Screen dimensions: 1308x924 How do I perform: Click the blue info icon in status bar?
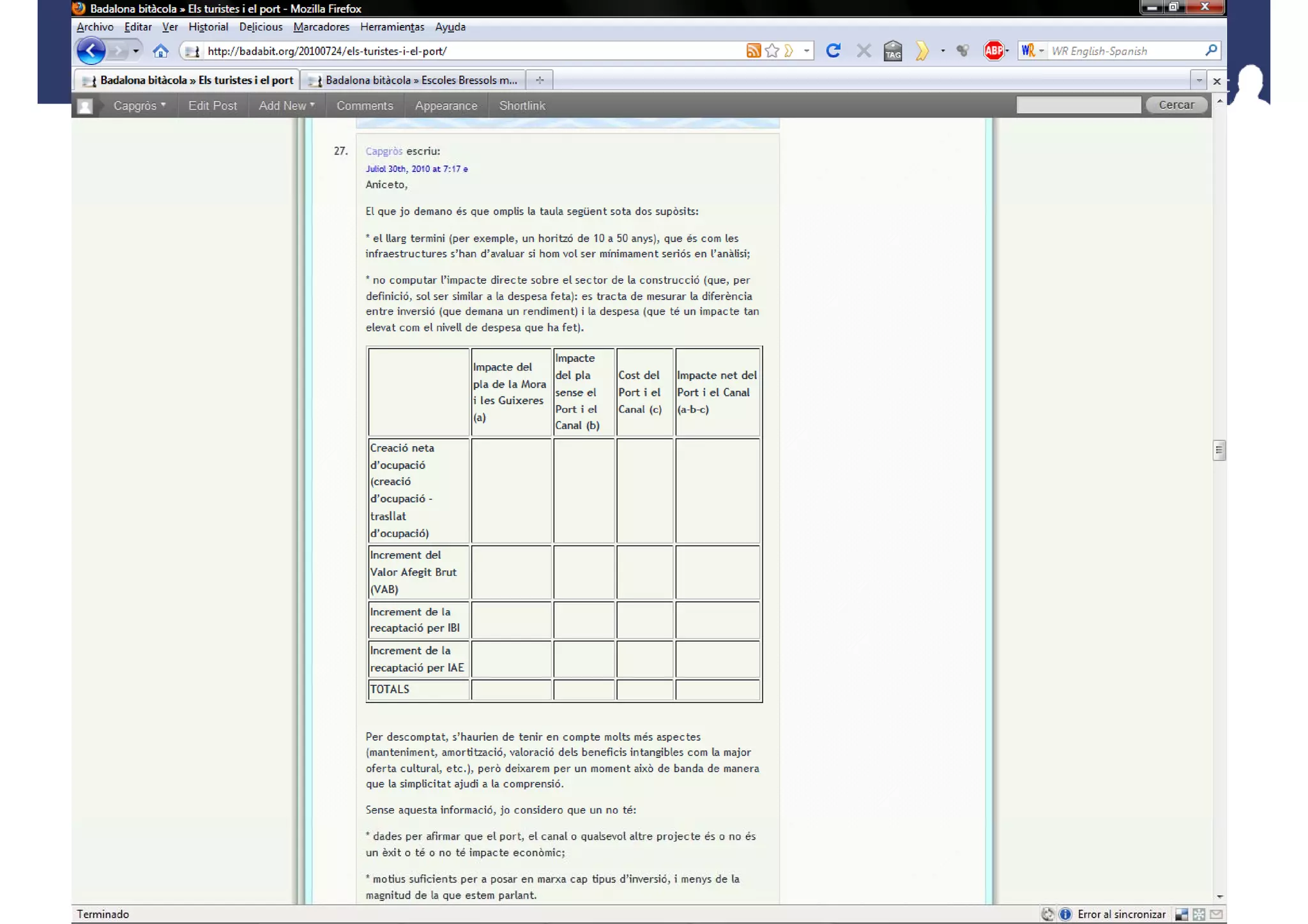click(1065, 914)
